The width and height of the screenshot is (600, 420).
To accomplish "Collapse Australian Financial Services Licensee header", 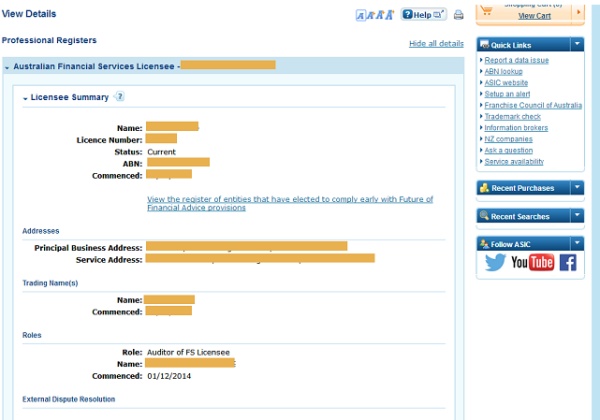I will pos(7,66).
